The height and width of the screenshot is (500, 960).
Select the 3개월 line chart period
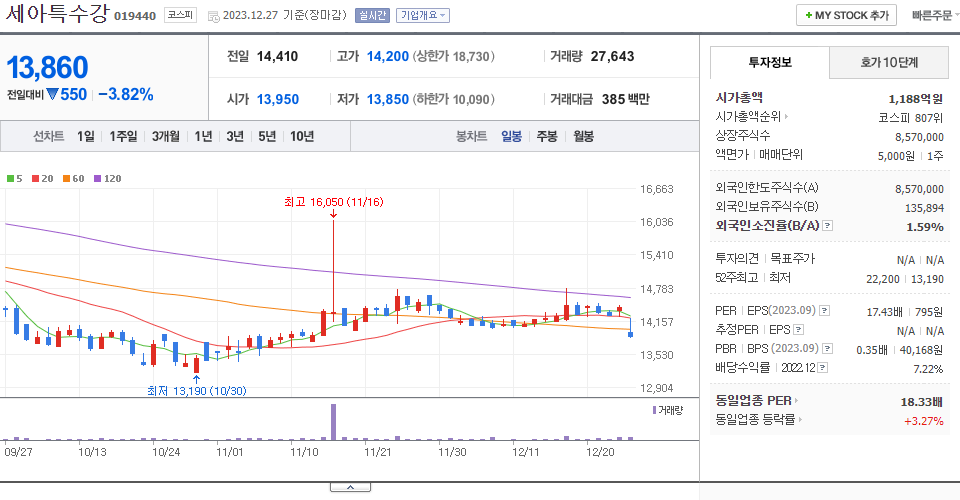point(165,136)
